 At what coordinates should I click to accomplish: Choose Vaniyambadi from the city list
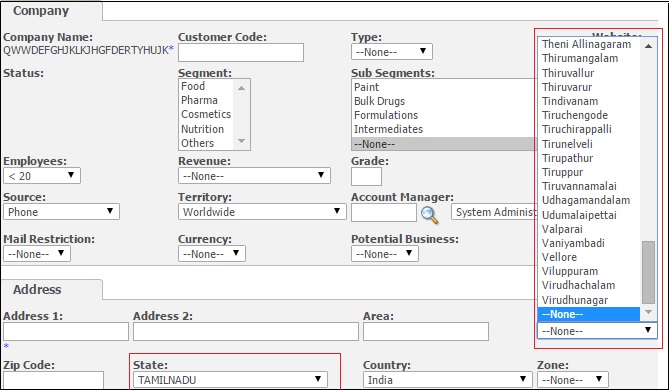(589, 243)
